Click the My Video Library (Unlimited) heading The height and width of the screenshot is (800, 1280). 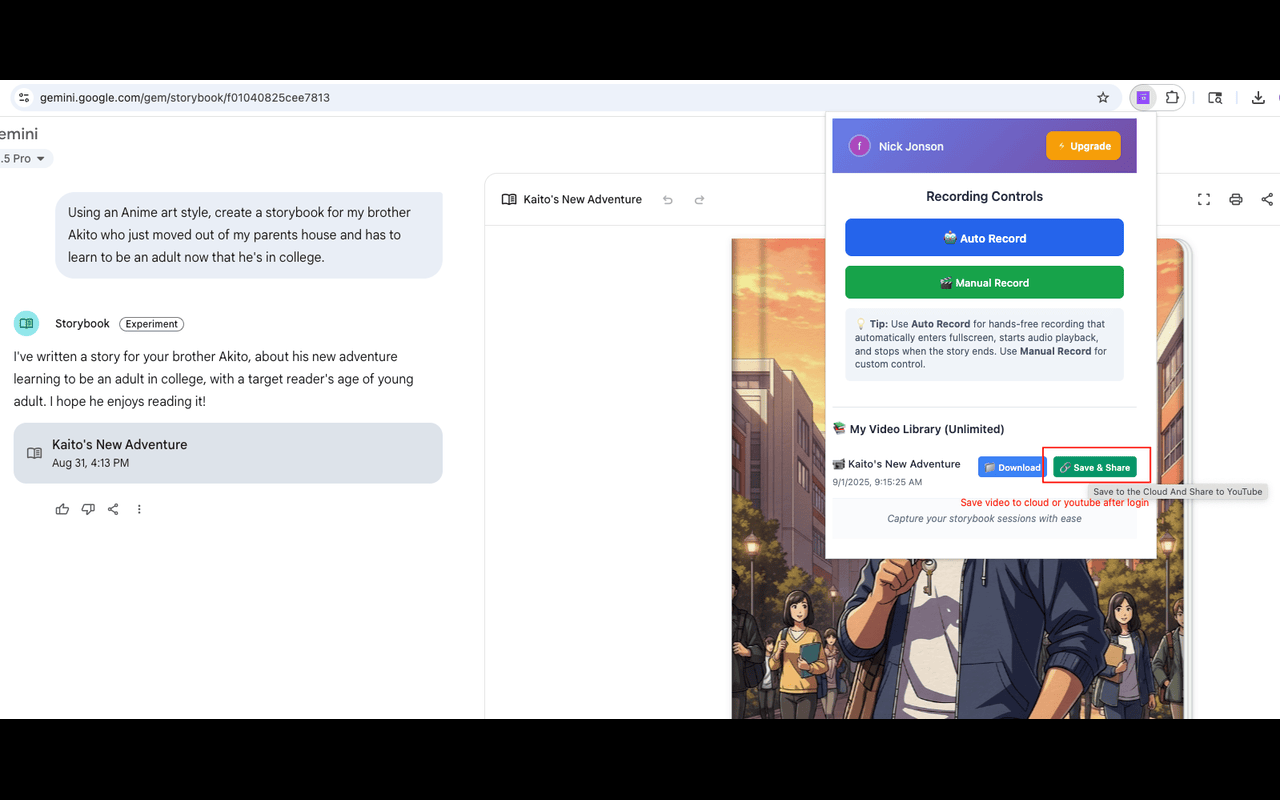click(x=919, y=429)
